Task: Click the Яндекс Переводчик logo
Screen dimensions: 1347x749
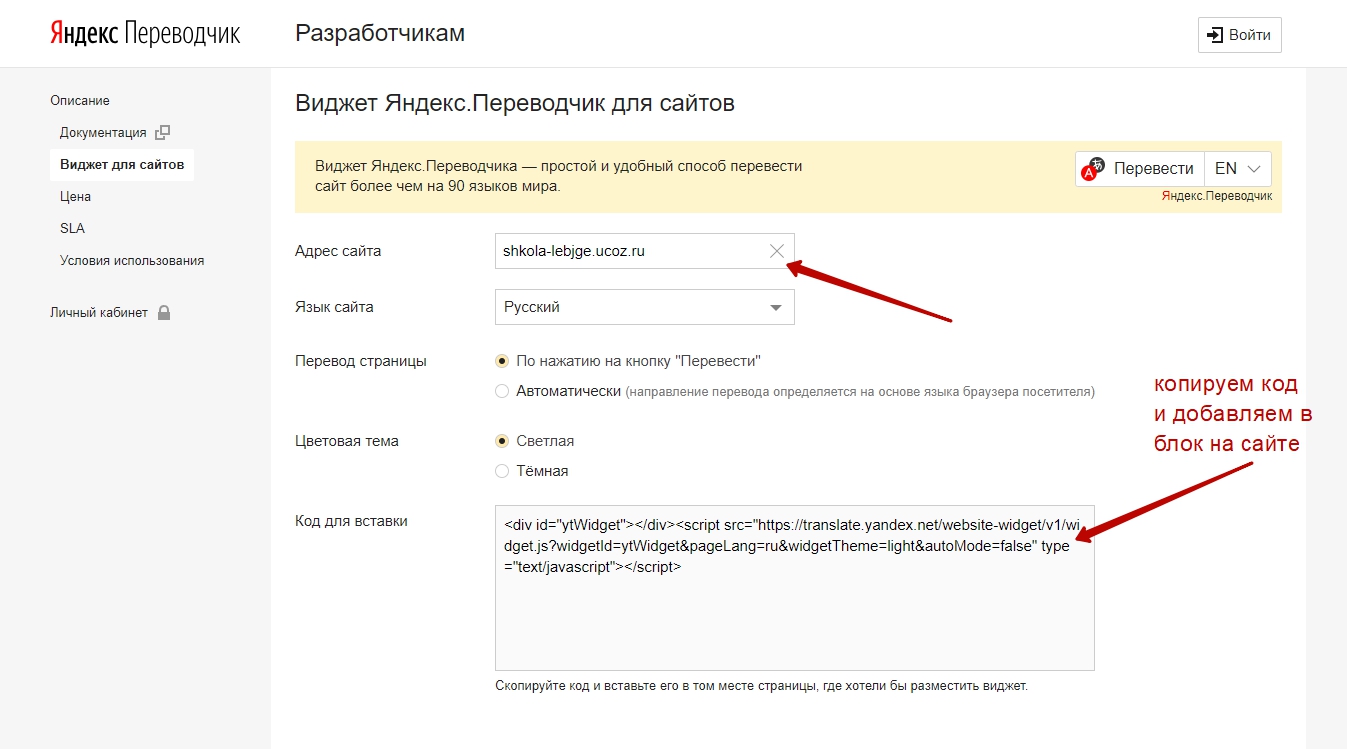Action: 146,34
